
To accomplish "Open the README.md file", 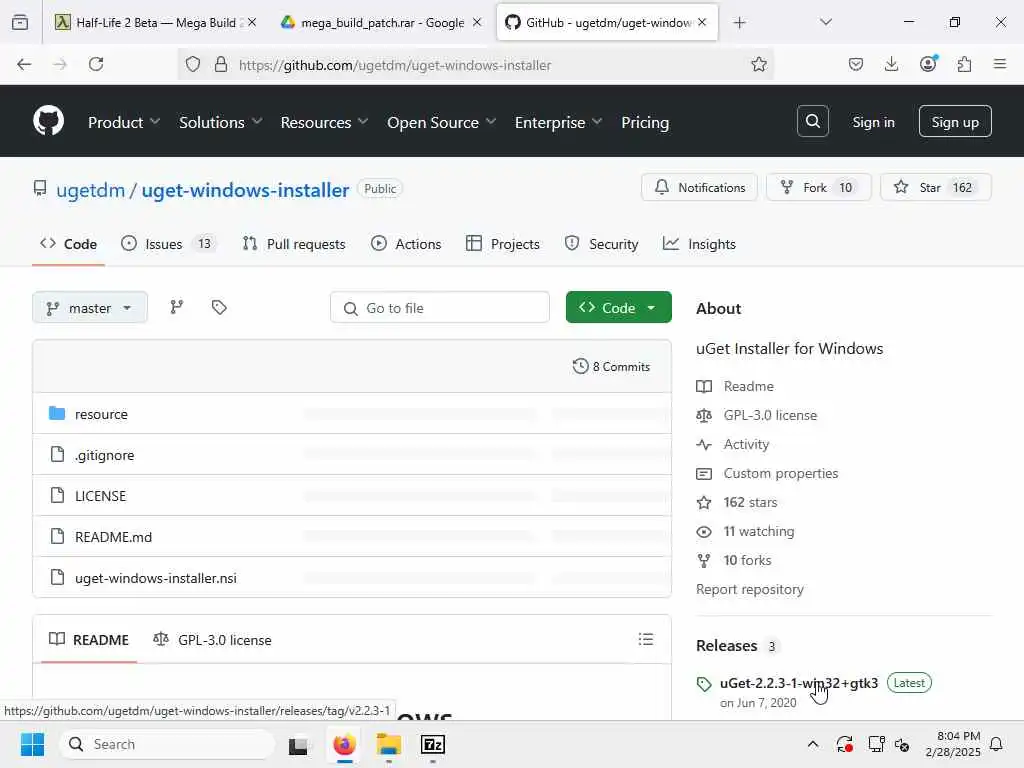I will 114,537.
